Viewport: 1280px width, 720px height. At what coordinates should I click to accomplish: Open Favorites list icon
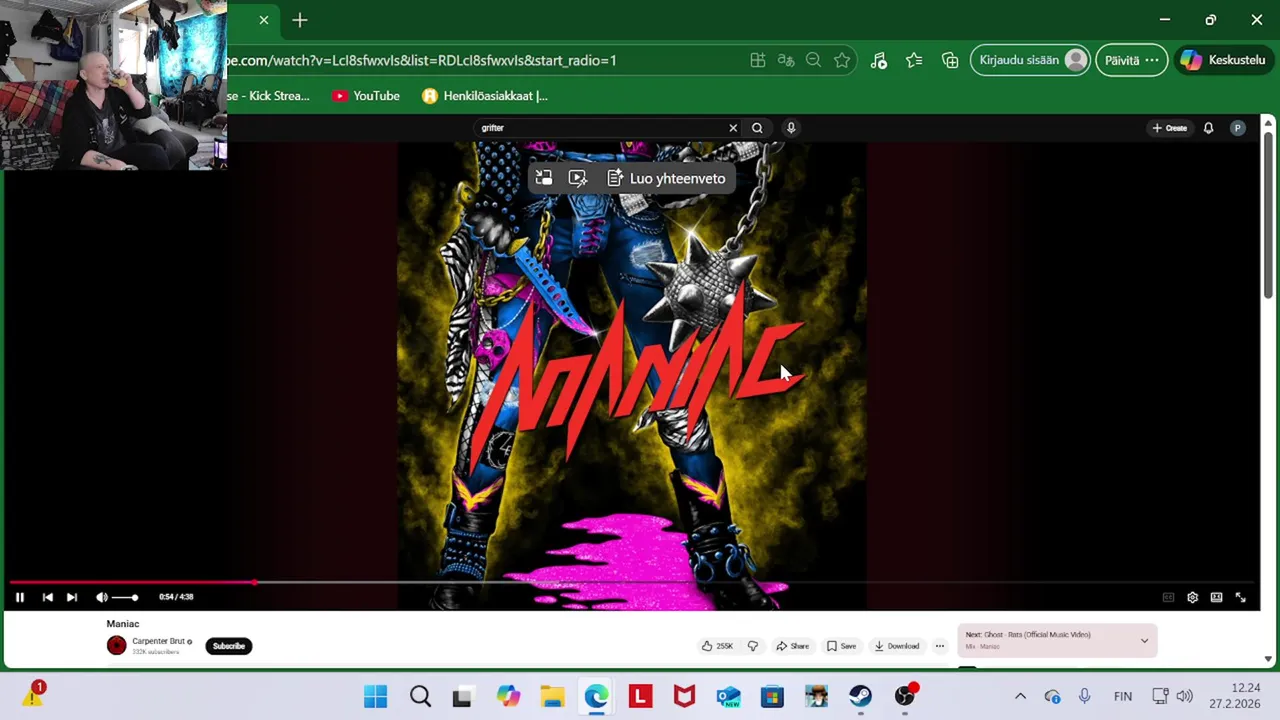tap(914, 60)
